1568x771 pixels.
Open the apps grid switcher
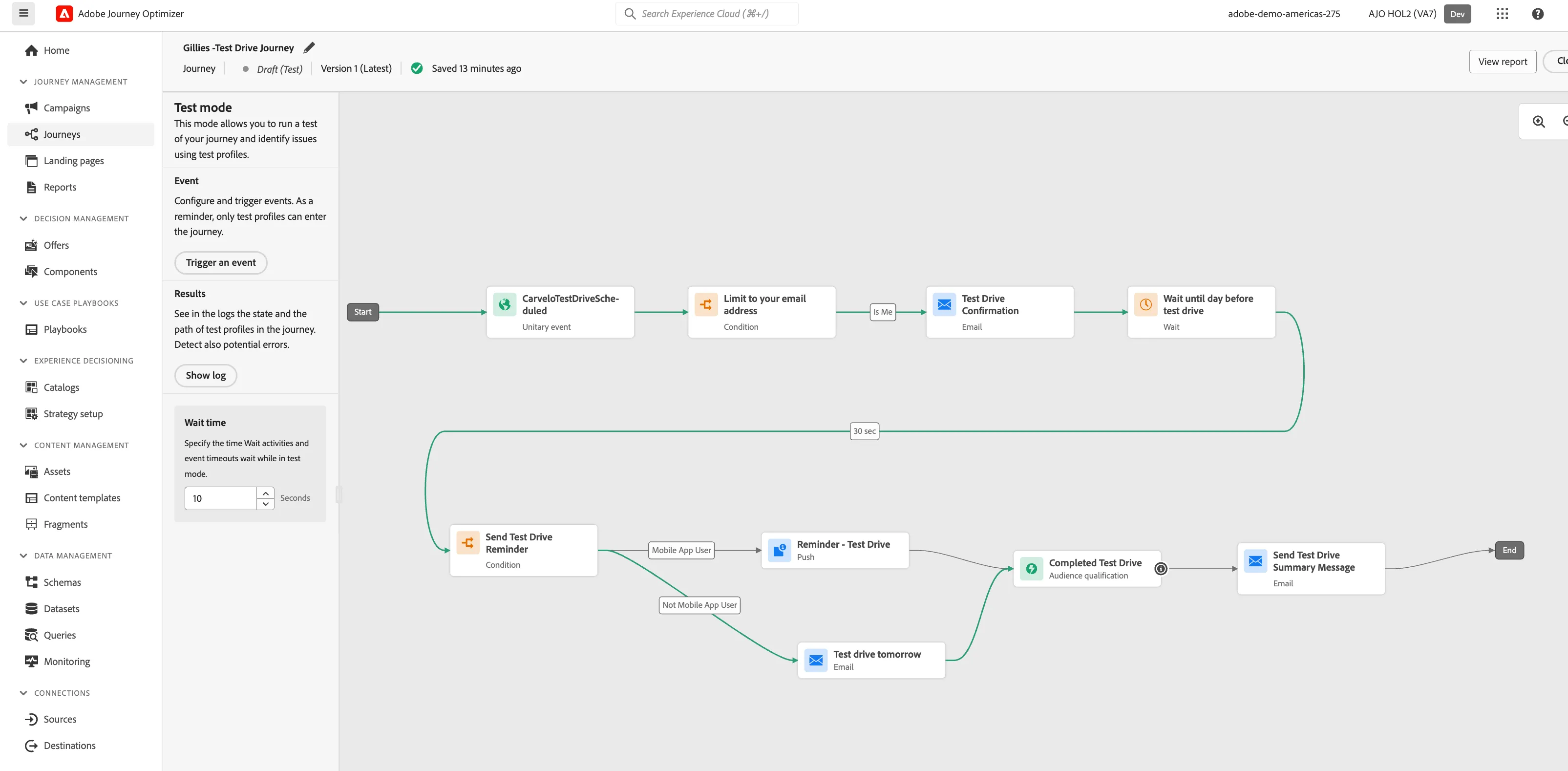(x=1502, y=13)
